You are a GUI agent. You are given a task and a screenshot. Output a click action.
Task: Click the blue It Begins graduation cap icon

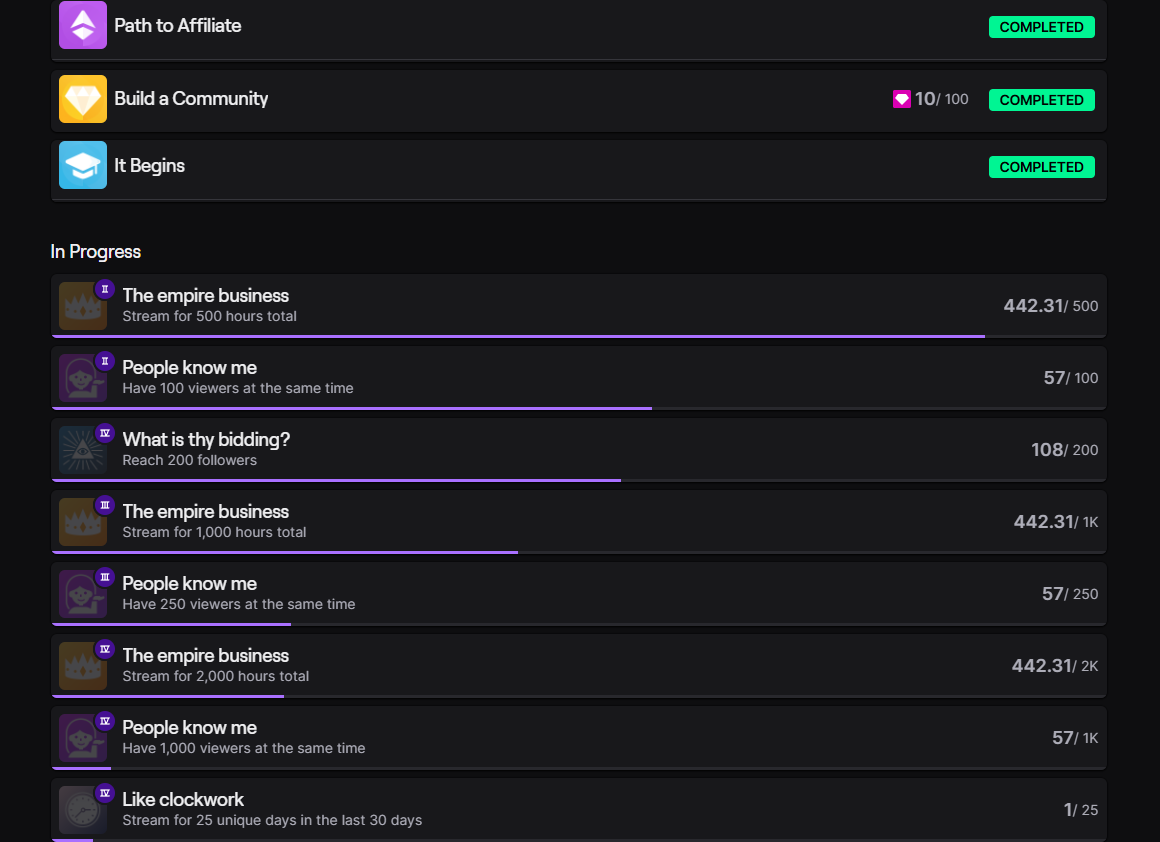click(83, 165)
